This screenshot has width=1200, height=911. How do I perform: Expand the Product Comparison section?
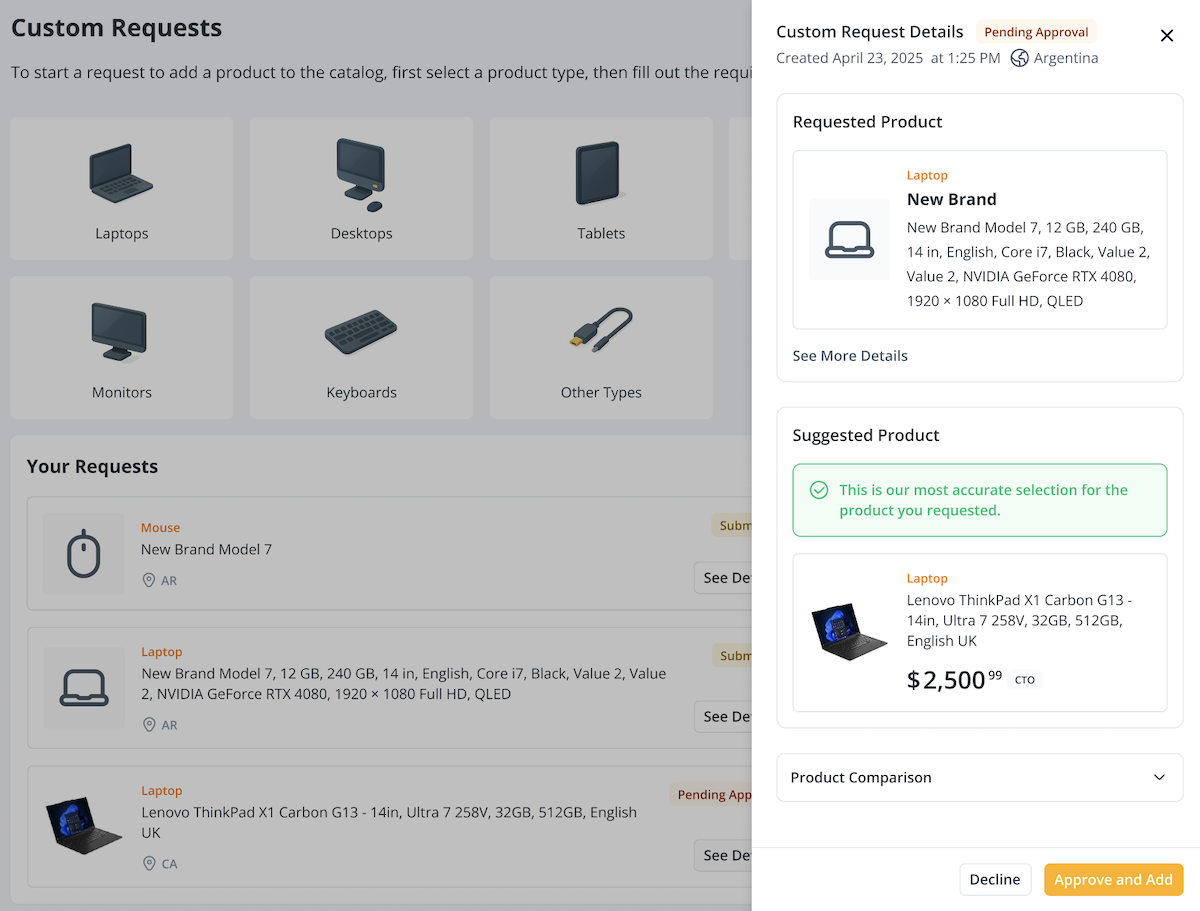tap(861, 777)
